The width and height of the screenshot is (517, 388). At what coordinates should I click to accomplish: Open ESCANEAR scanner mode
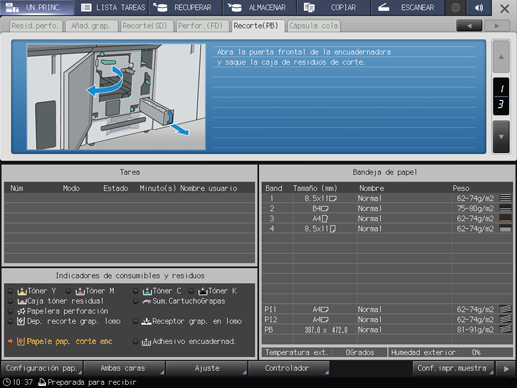pos(407,7)
